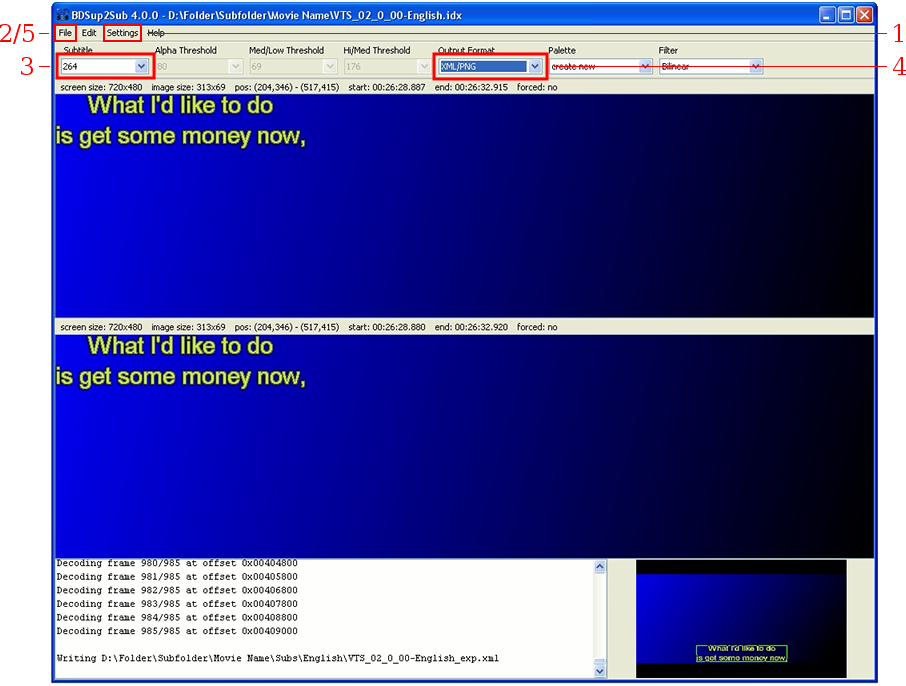Click target info 'start: 00:26:28.880'
Screen dimensions: 906x686
[x=387, y=327]
